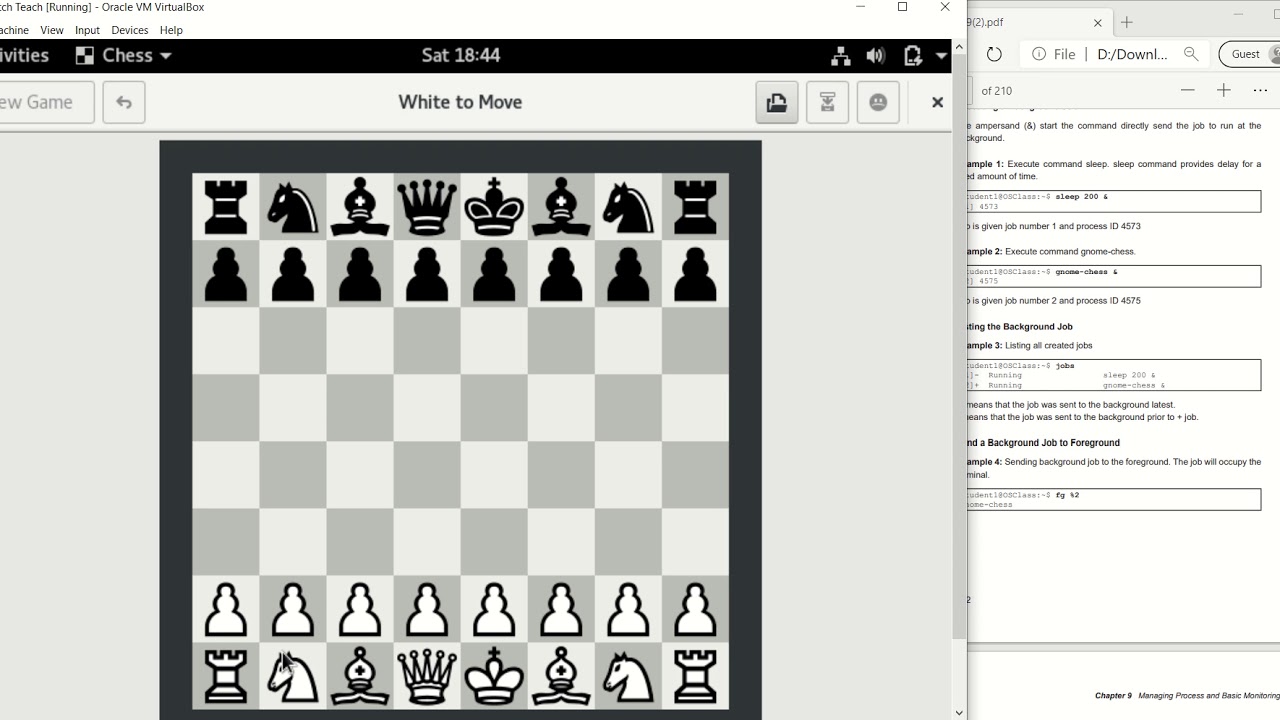Open the Input menu
Image resolution: width=1280 pixels, height=720 pixels.
pyautogui.click(x=87, y=30)
